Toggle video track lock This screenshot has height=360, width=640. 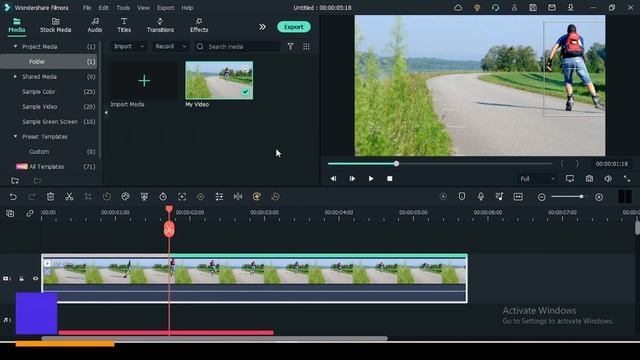[21, 279]
